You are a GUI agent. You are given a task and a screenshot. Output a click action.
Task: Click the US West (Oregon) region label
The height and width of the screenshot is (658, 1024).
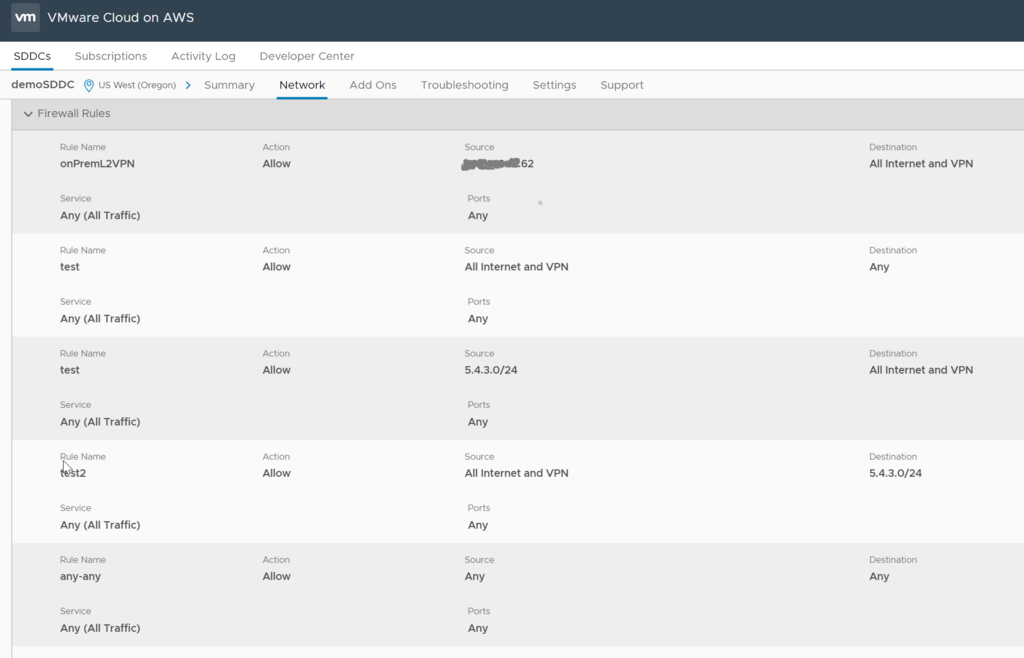click(137, 85)
